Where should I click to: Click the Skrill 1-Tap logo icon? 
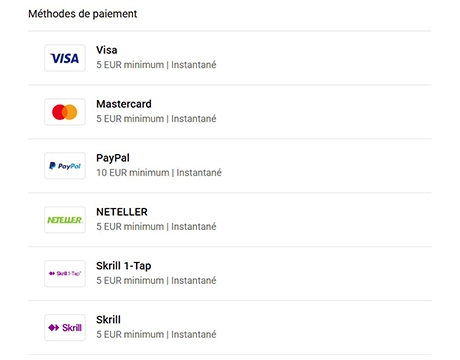(65, 274)
